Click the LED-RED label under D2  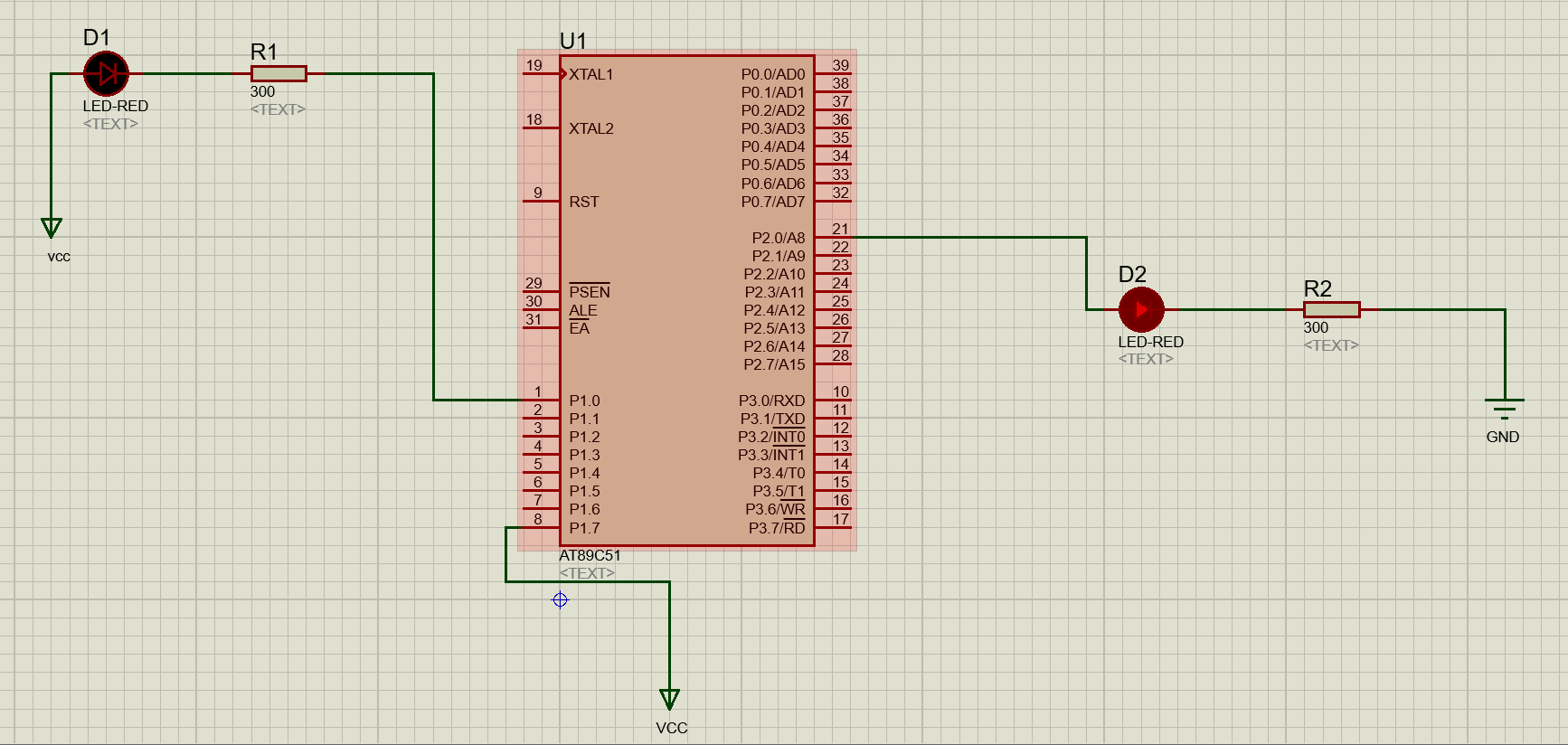click(1150, 342)
